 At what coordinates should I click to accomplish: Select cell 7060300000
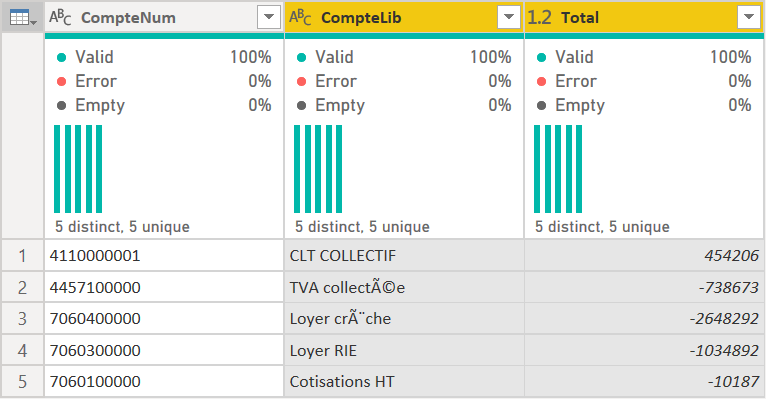[x=164, y=350]
